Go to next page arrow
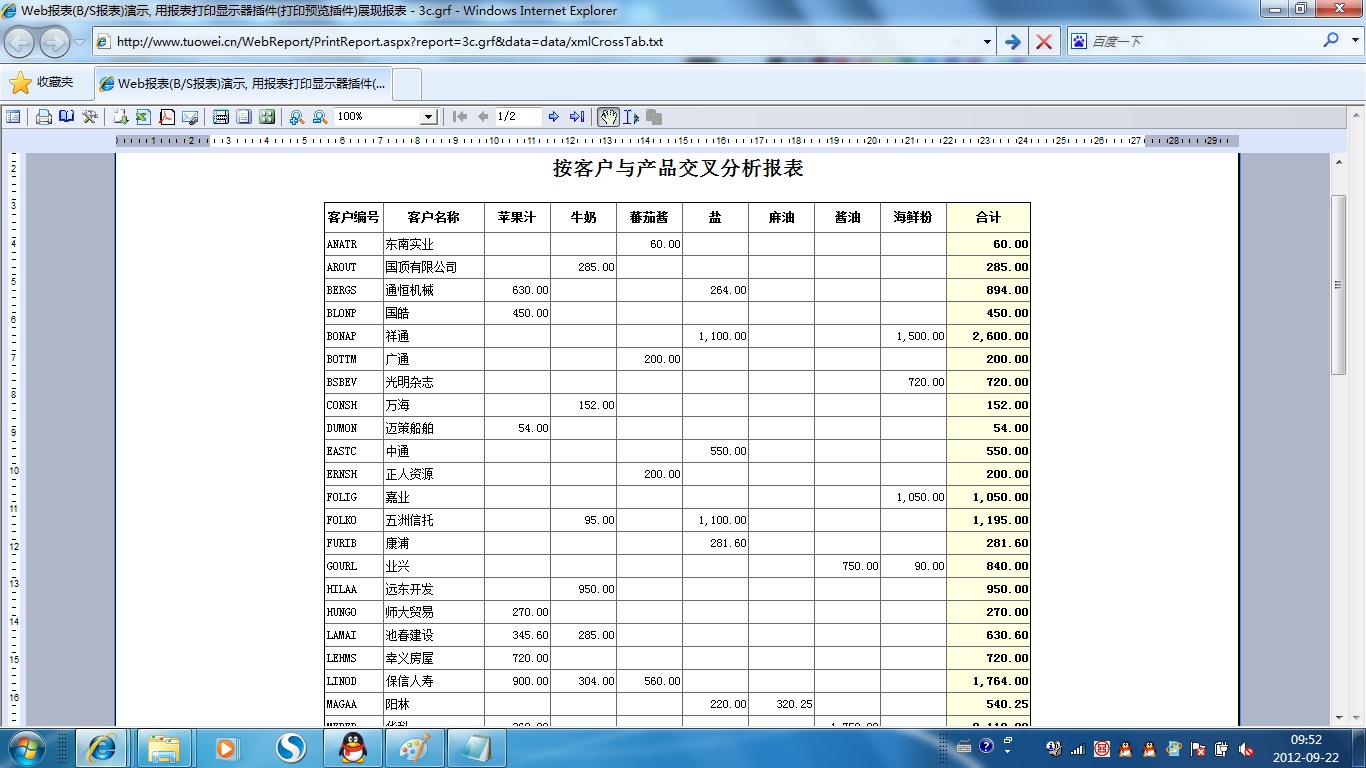Screen dimensions: 1366x768 554,117
